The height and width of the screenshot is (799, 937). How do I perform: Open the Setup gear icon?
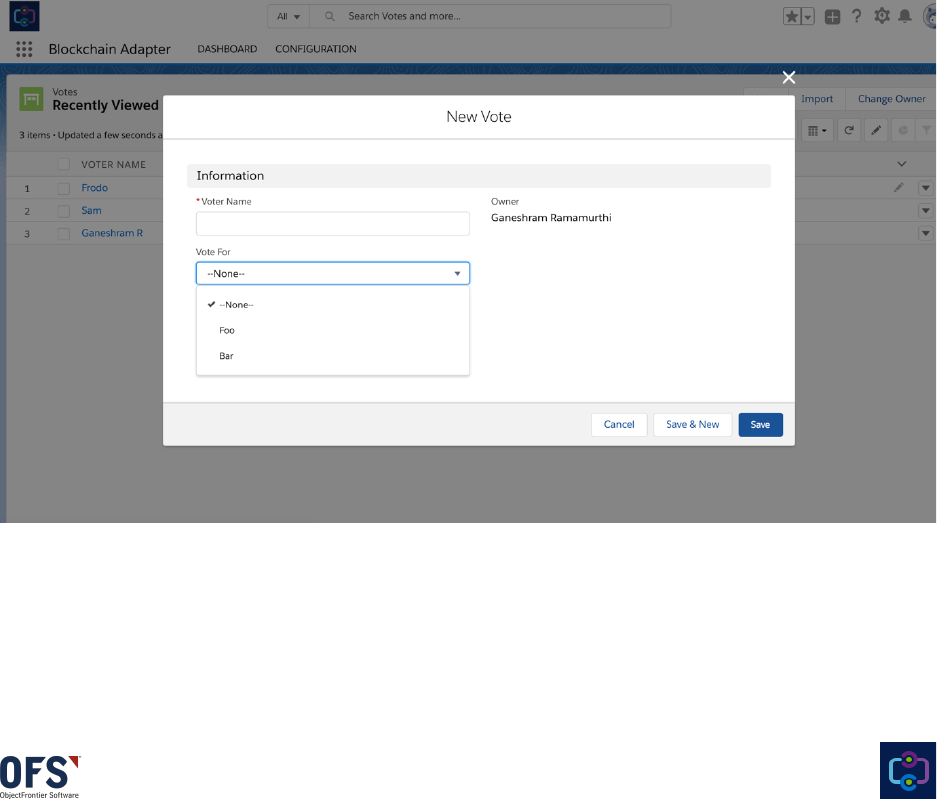pos(881,16)
